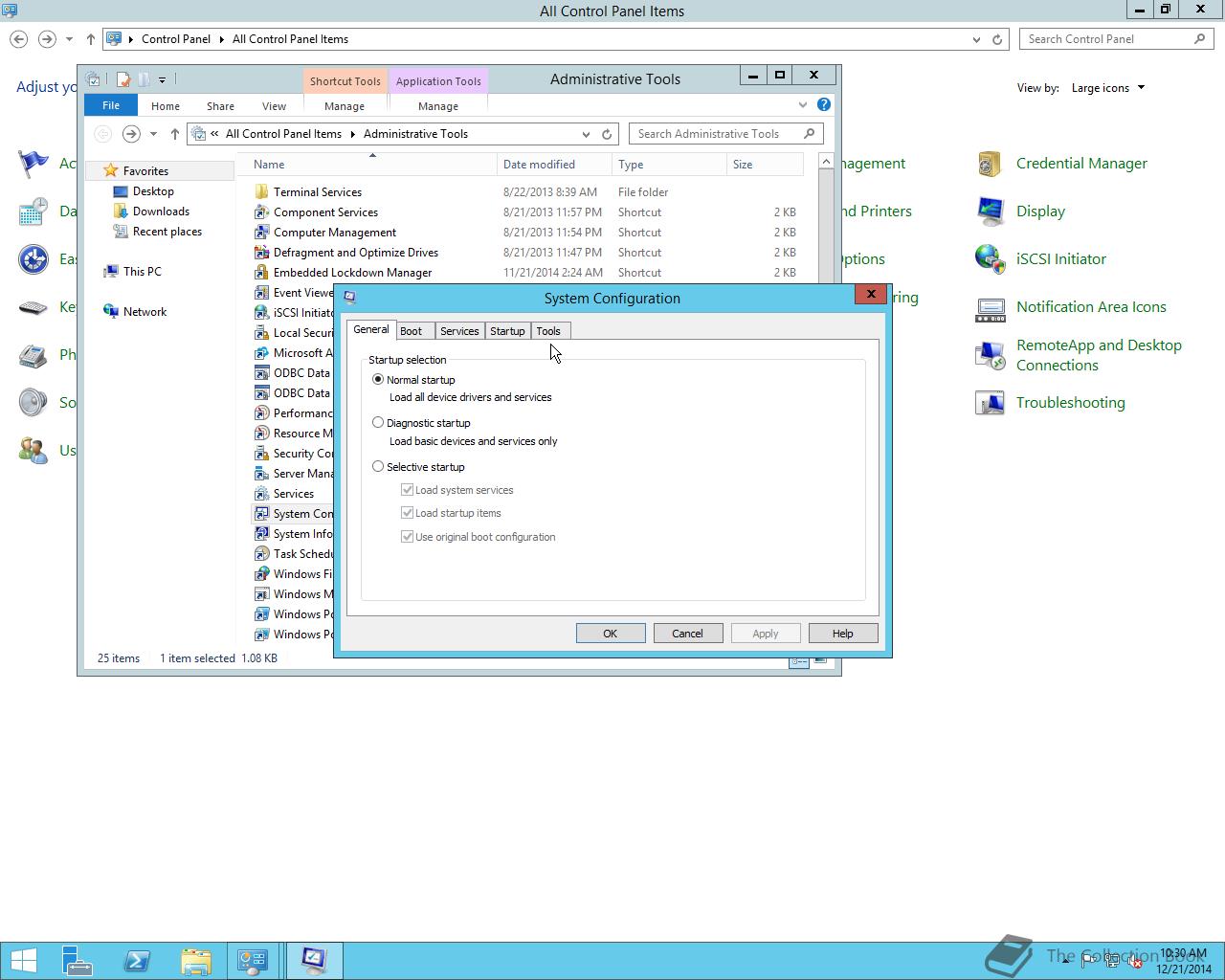Open Quick Access Toolbar customize dropdown

click(162, 79)
